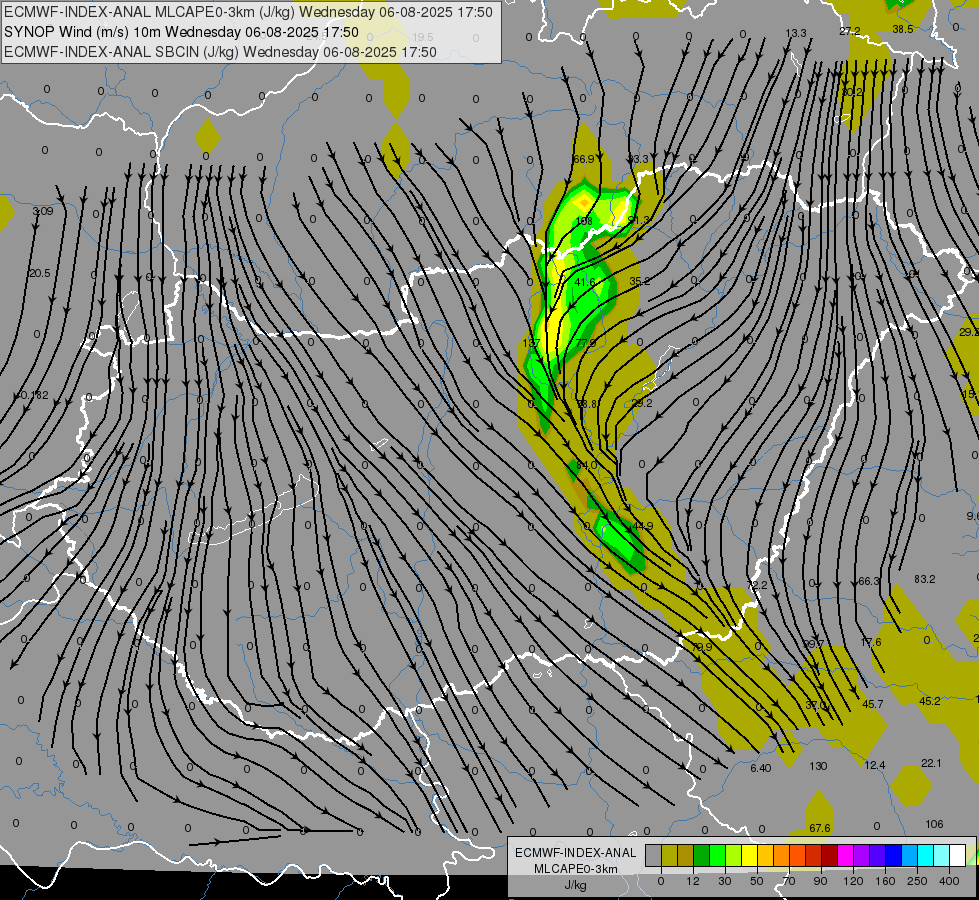
Task: Click legend tick label 400
Action: tap(949, 881)
